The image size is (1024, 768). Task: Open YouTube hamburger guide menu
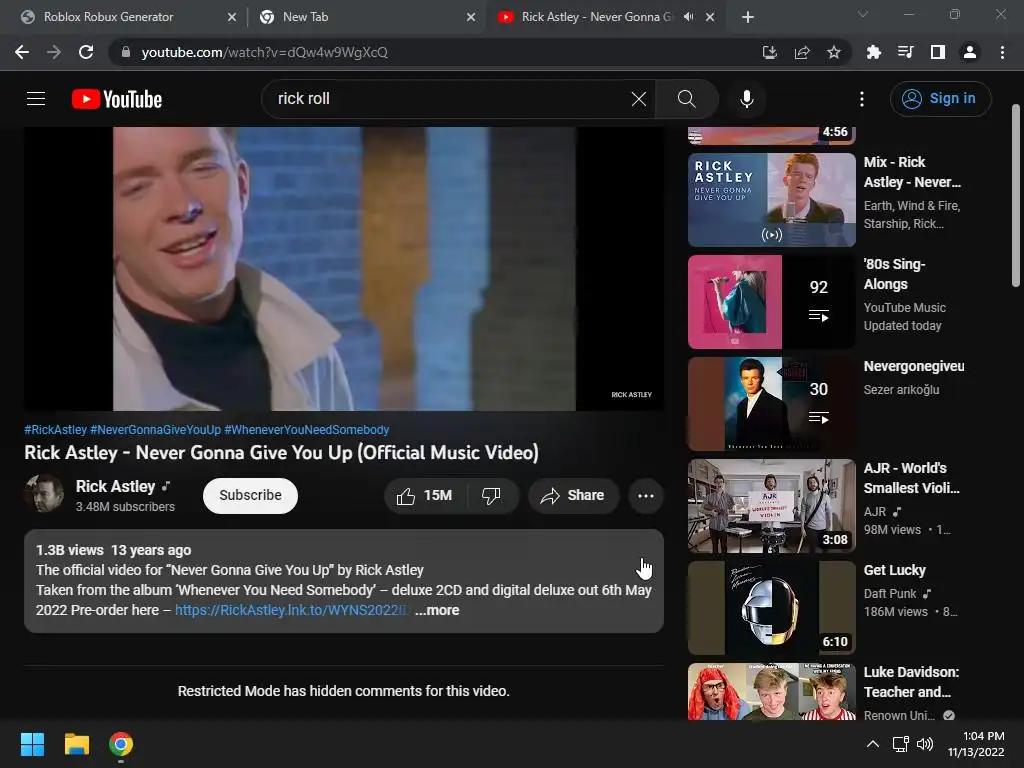(x=36, y=99)
